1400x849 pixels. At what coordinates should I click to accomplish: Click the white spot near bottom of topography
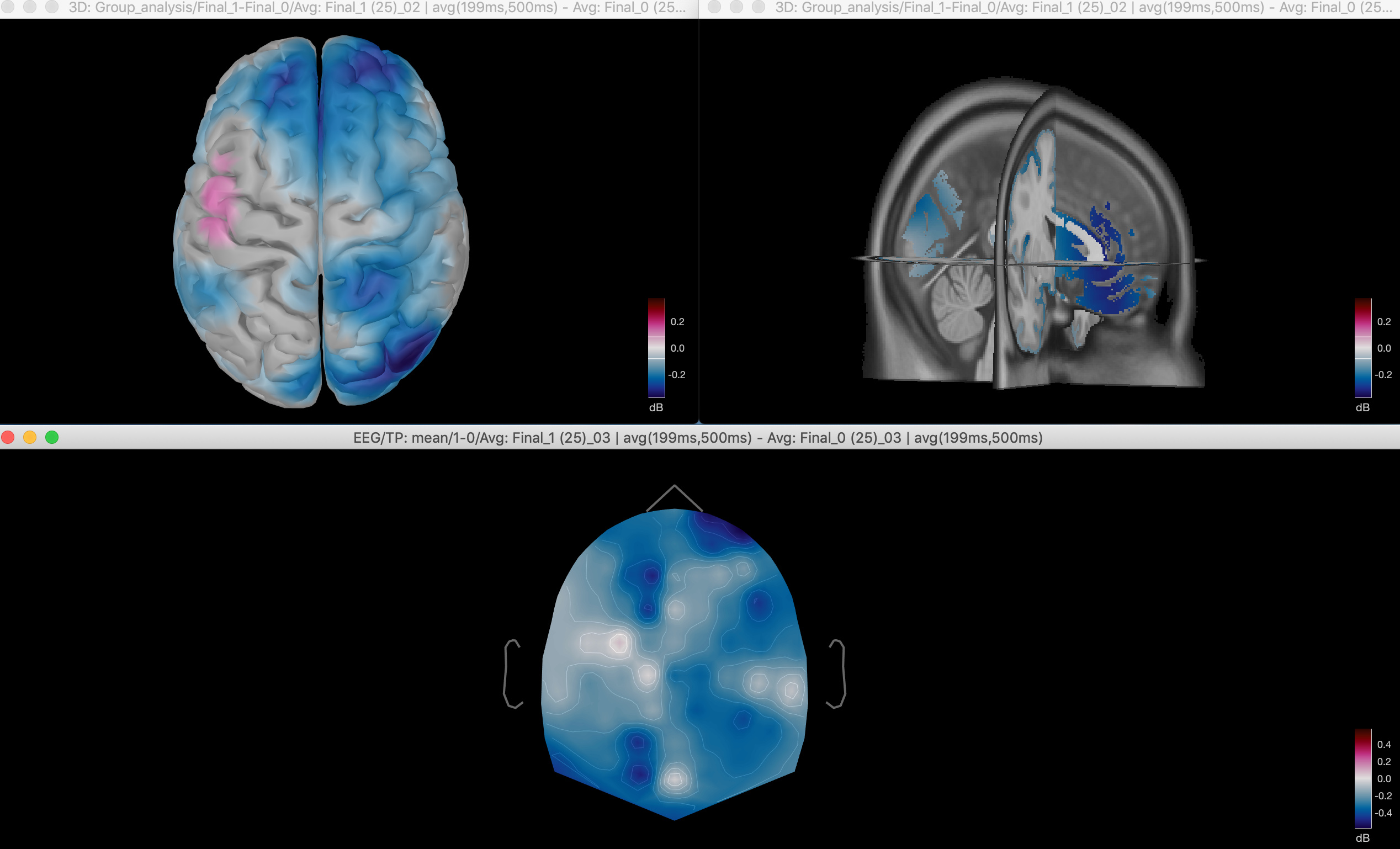pos(675,779)
